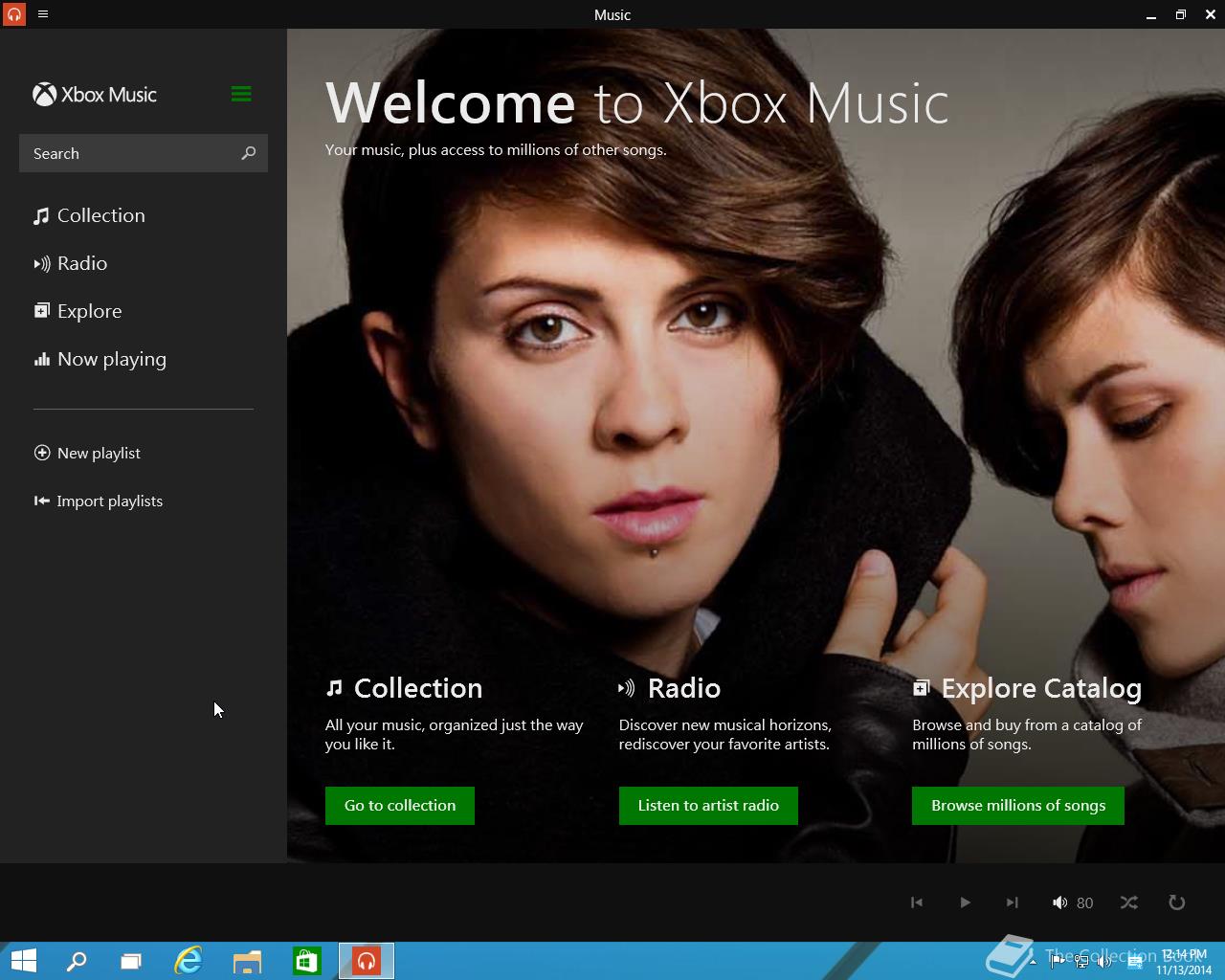
Task: Skip to next track
Action: click(x=1013, y=902)
